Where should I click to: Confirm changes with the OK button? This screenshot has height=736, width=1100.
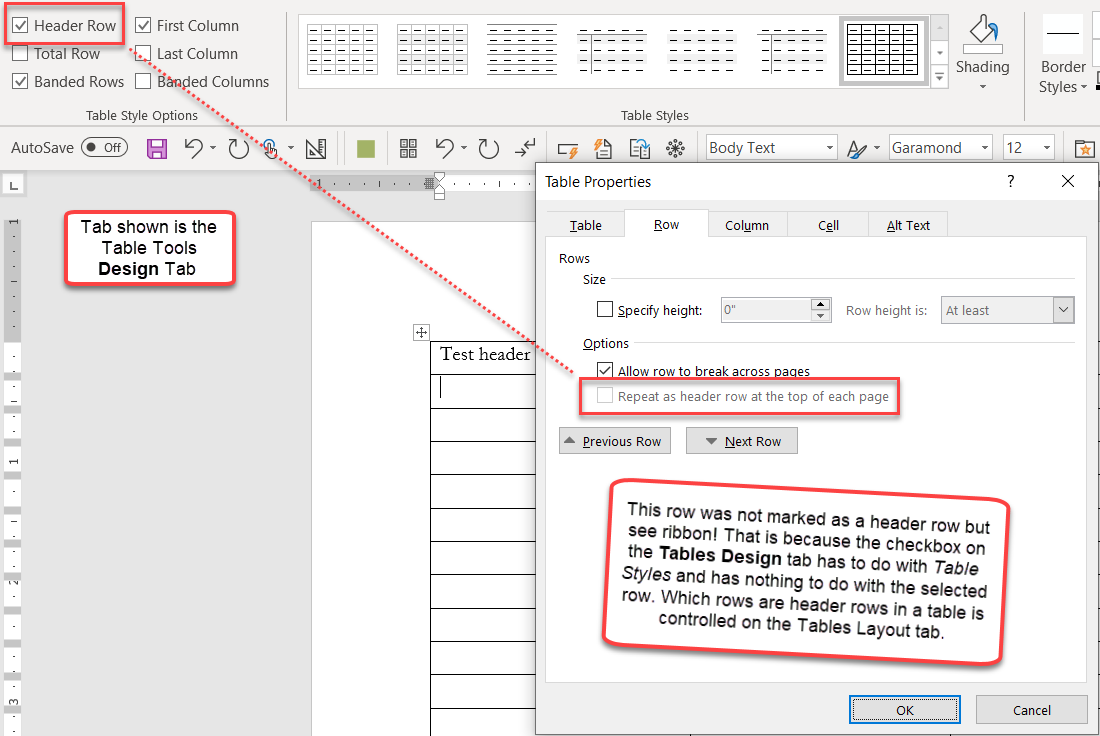(x=904, y=709)
